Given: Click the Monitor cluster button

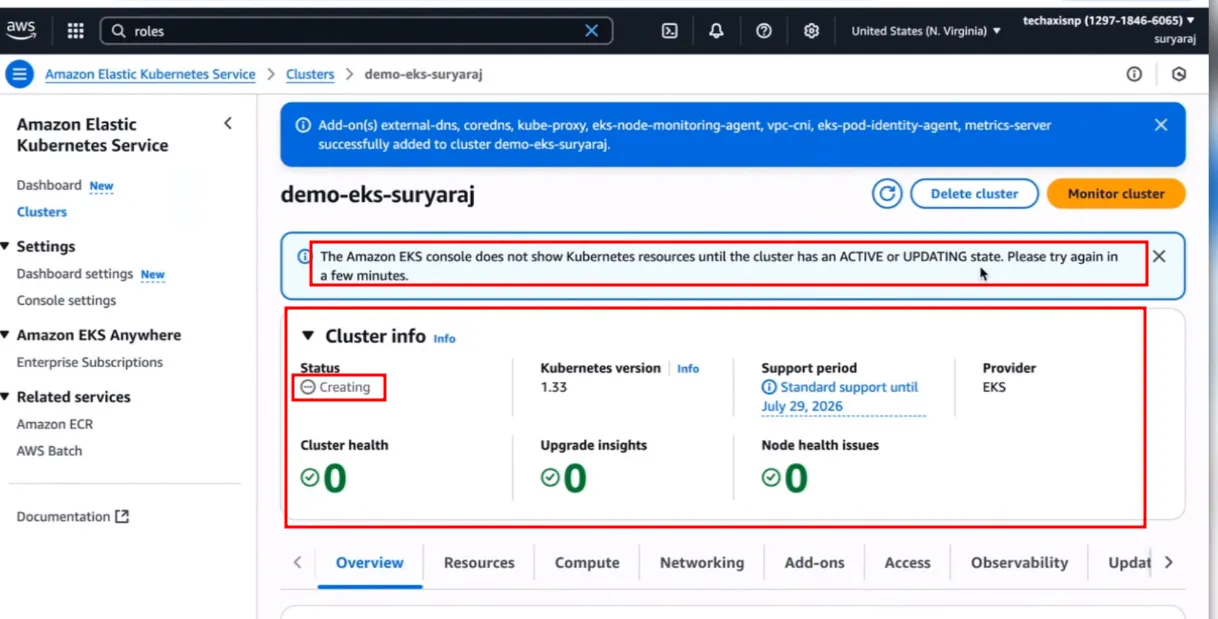Looking at the screenshot, I should (x=1116, y=194).
